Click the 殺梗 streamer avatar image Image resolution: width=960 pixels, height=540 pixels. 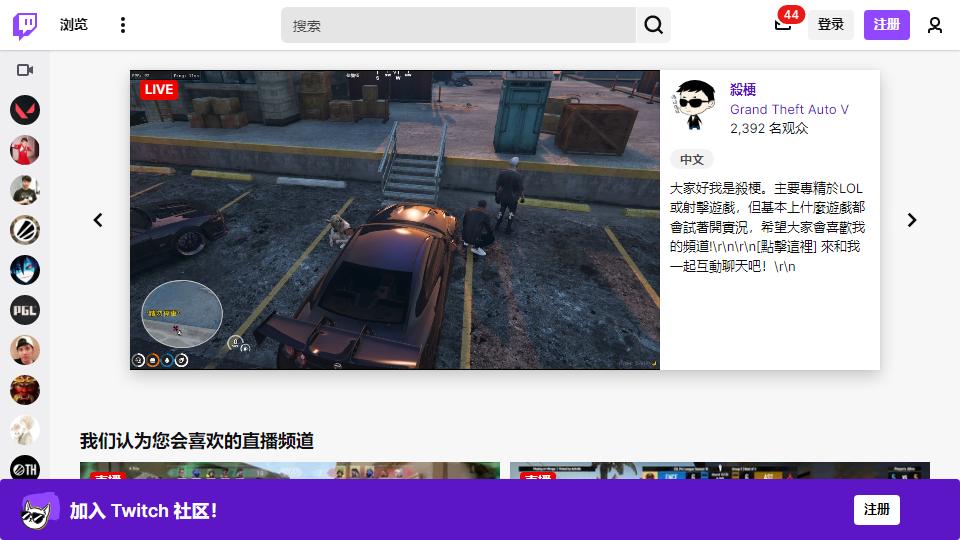pos(695,105)
